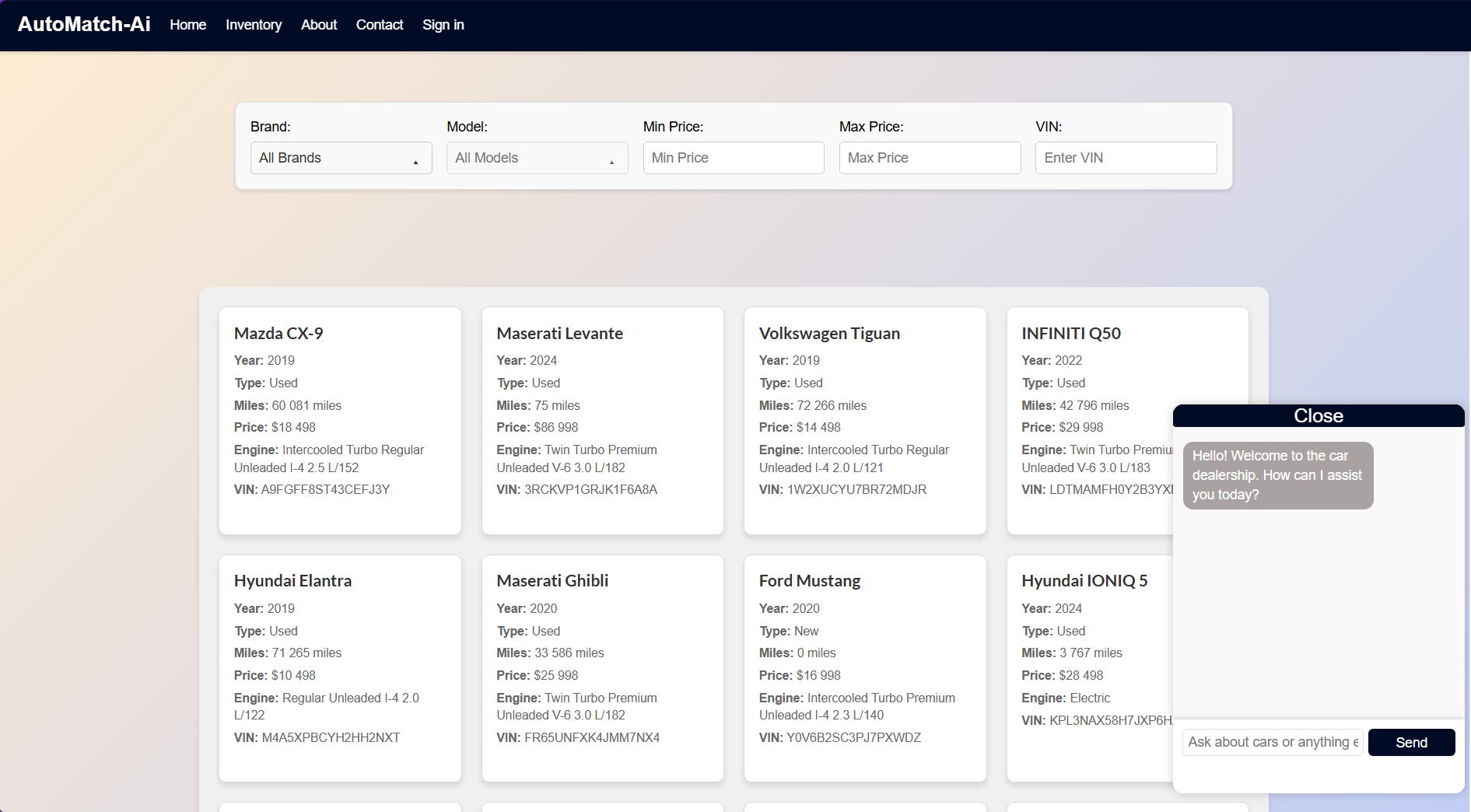
Task: Click VIN A9FGFF8ST43CEFJ3Y on Mazda card
Action: click(325, 490)
